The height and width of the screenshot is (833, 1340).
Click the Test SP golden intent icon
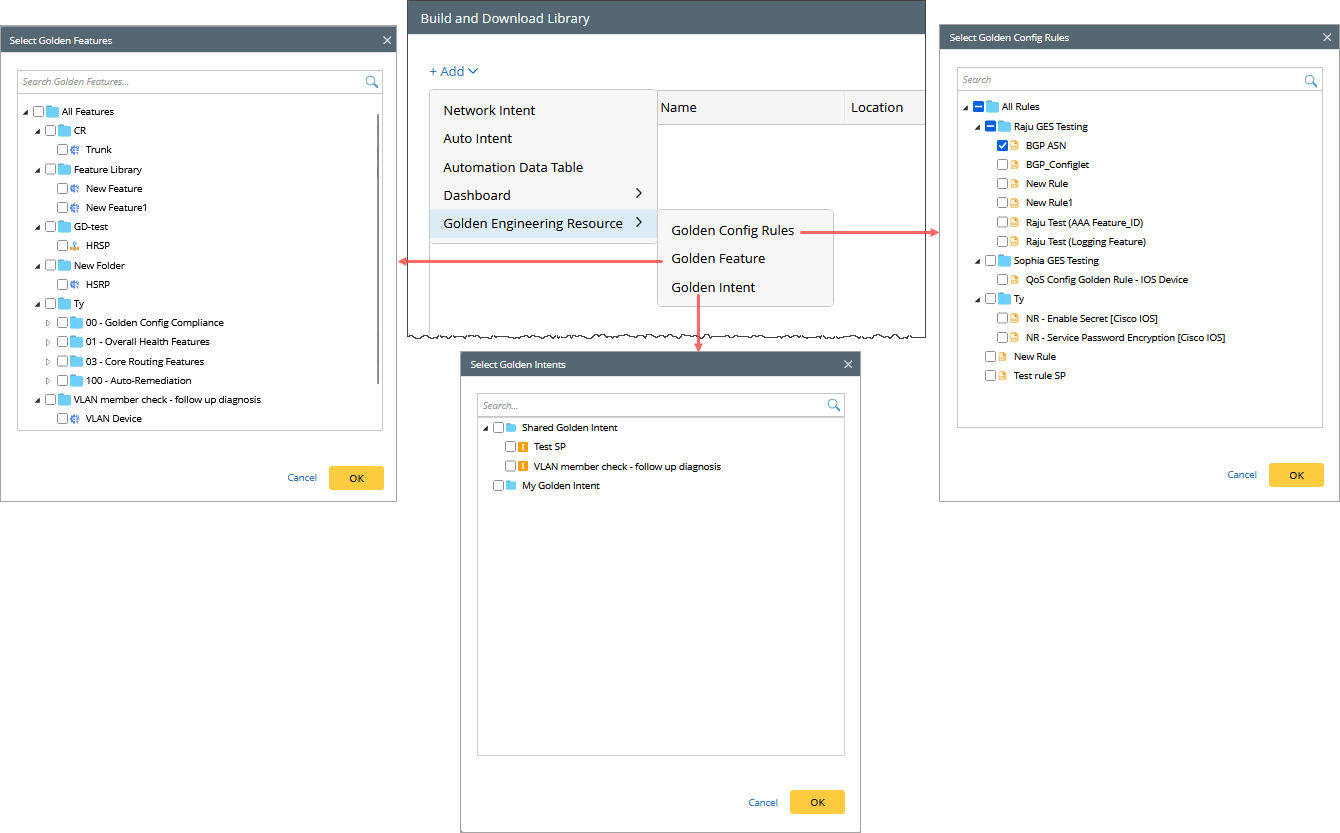pyautogui.click(x=523, y=447)
